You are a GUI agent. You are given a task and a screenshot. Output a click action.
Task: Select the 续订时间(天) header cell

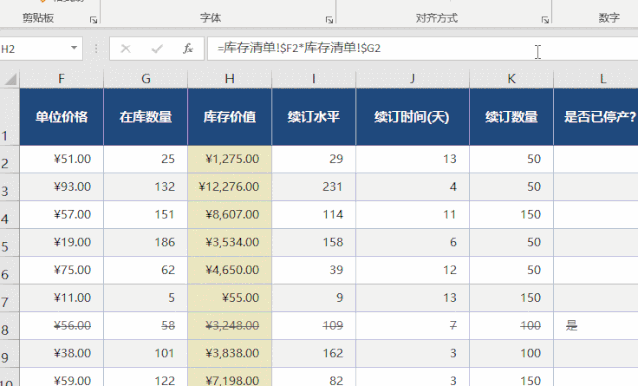click(412, 117)
